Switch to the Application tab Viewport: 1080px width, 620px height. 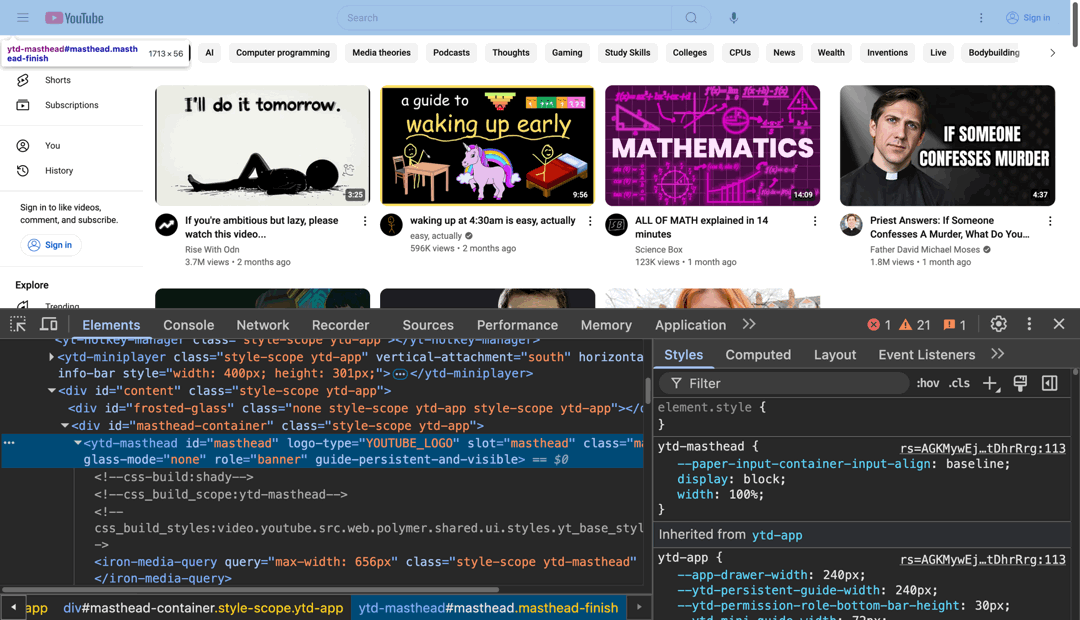click(x=690, y=325)
